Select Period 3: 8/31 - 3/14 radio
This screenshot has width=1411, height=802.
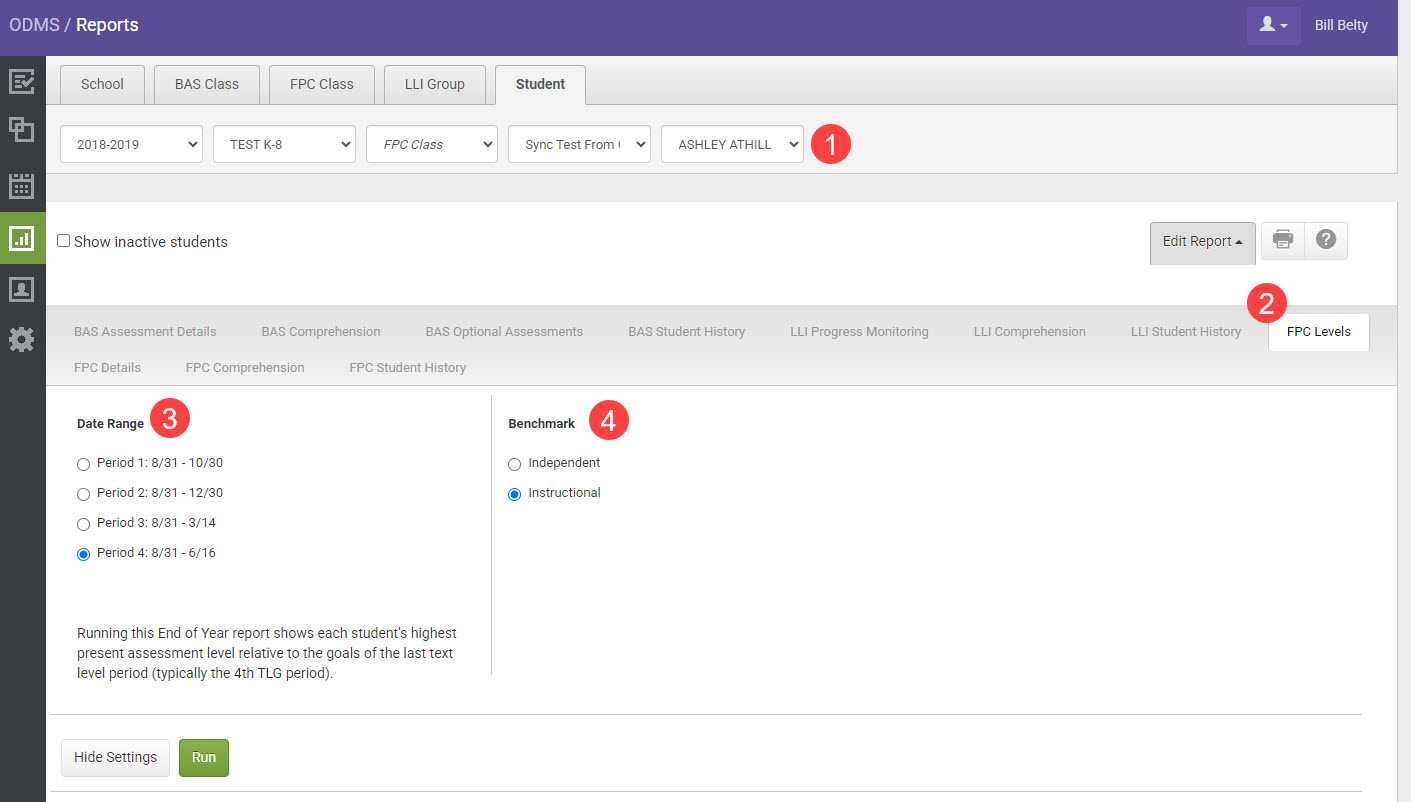(x=83, y=524)
